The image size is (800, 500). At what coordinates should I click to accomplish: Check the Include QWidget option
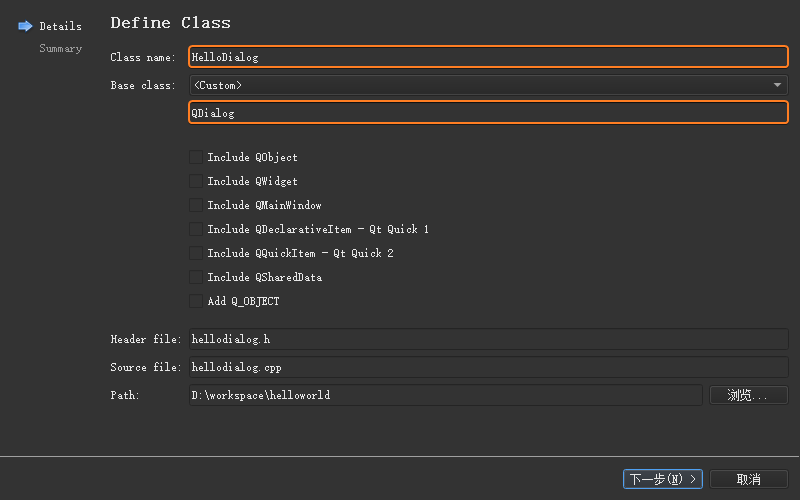pos(195,181)
